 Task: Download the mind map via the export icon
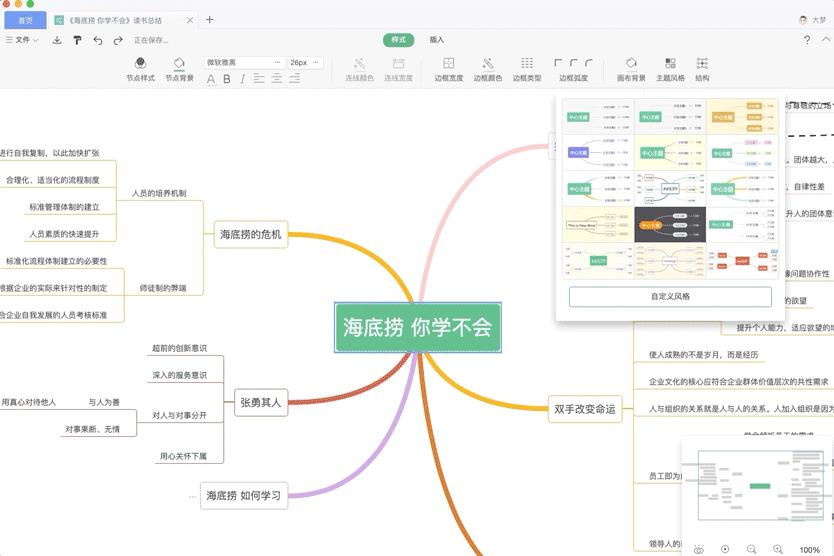tap(57, 40)
